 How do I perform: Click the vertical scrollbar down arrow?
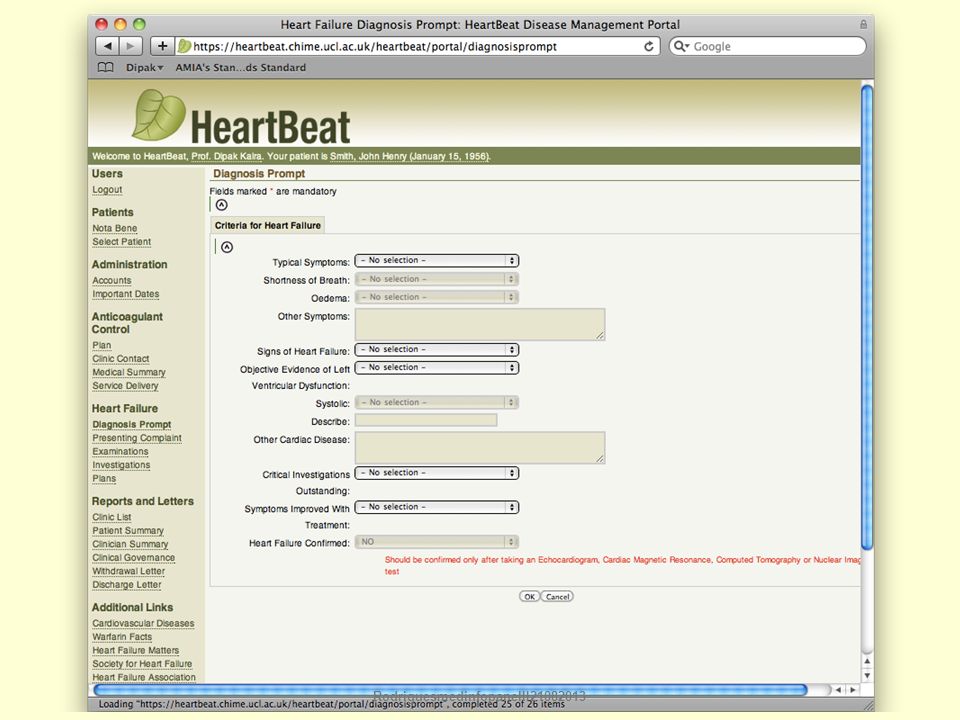pyautogui.click(x=867, y=676)
